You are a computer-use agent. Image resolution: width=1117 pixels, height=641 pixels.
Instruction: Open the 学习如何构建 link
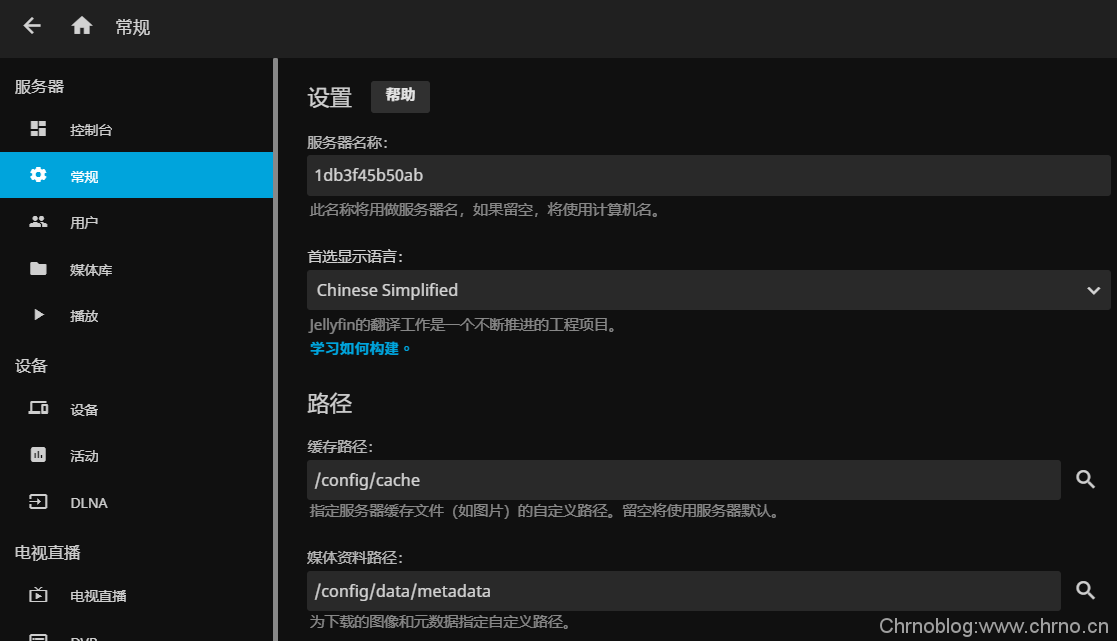tap(360, 349)
